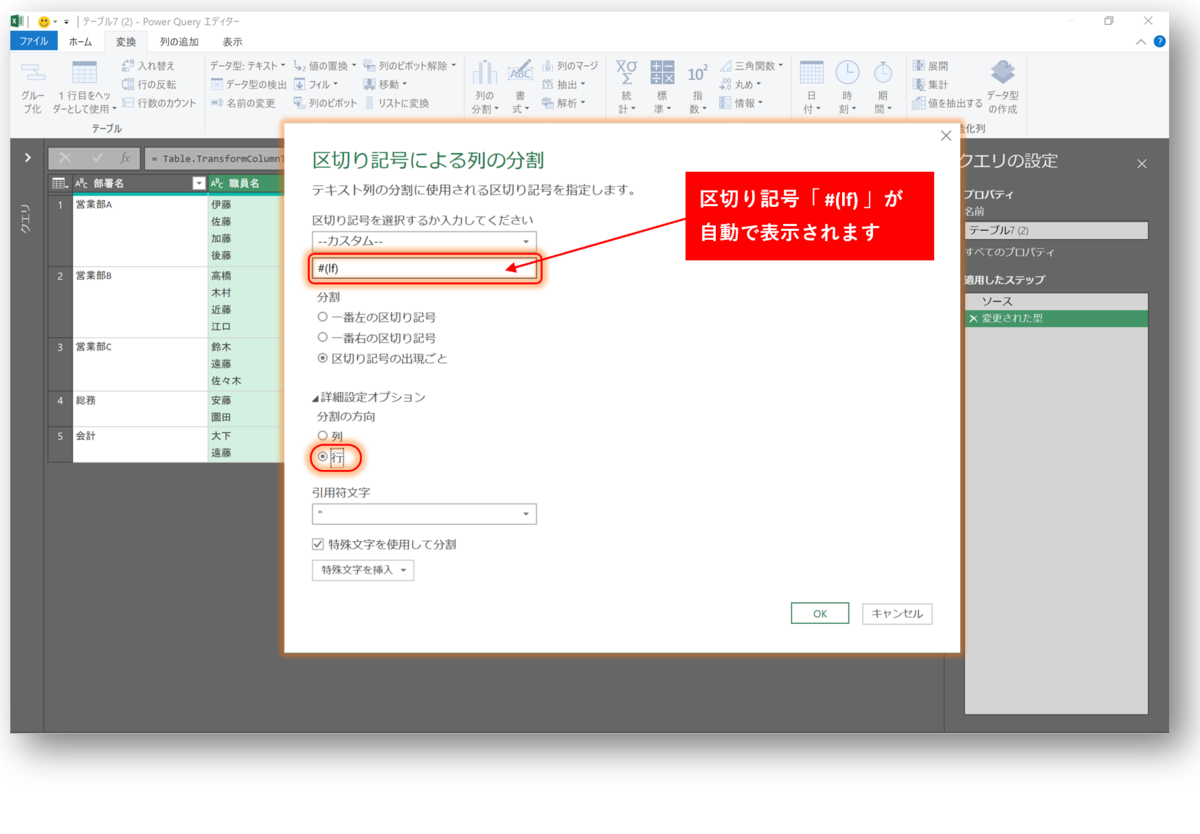
Task: Click the データ型の作成 icon
Action: point(1002,73)
